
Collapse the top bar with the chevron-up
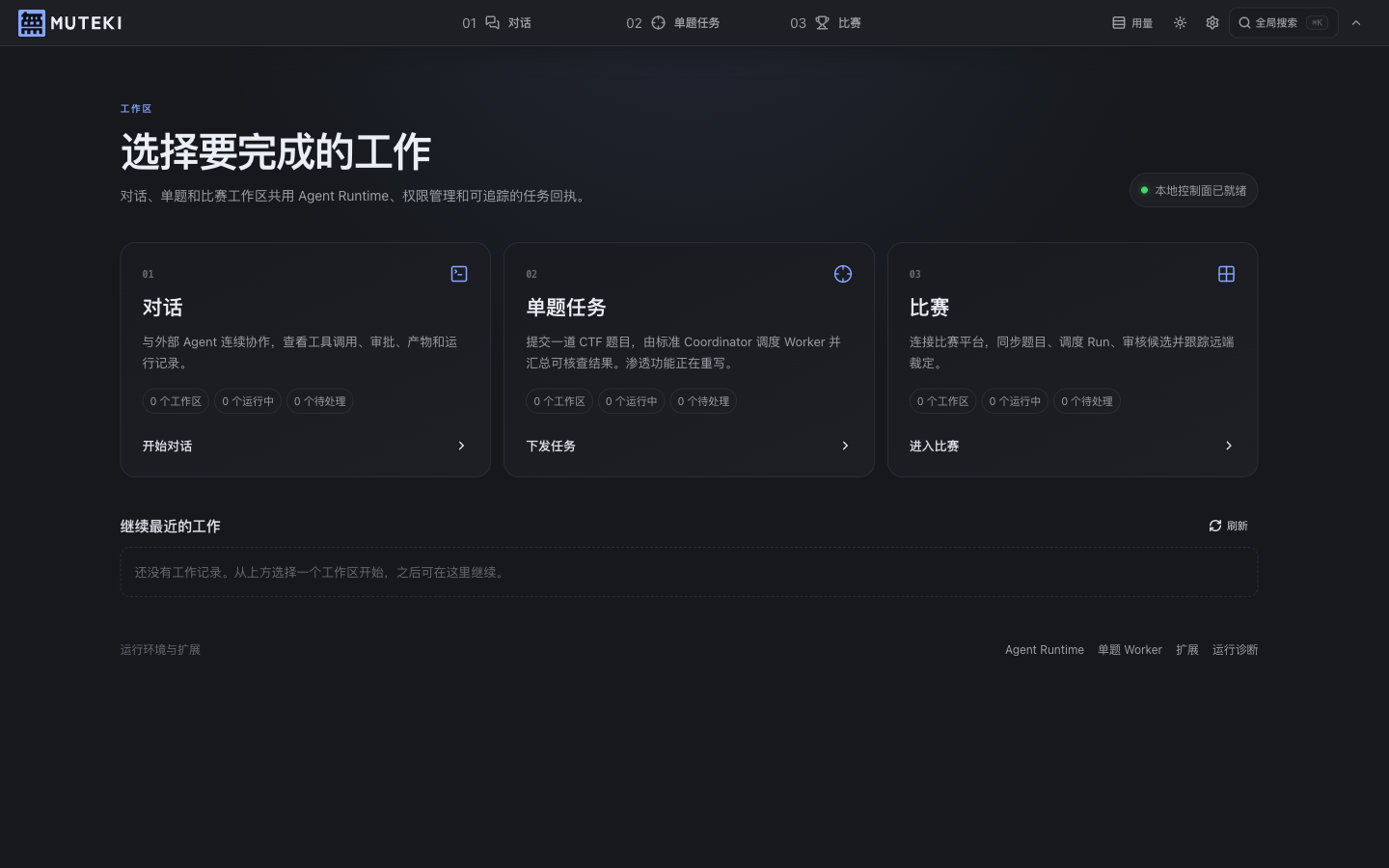pos(1356,23)
